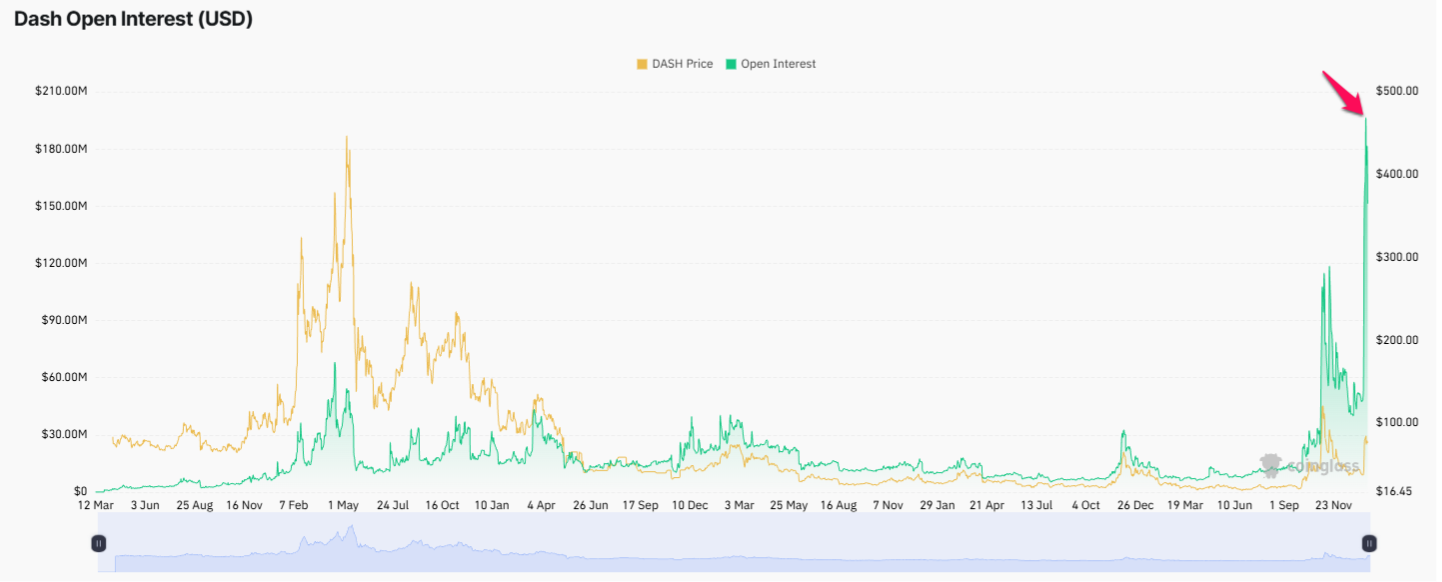
Task: Click the middle of the range slider preview
Action: [733, 543]
